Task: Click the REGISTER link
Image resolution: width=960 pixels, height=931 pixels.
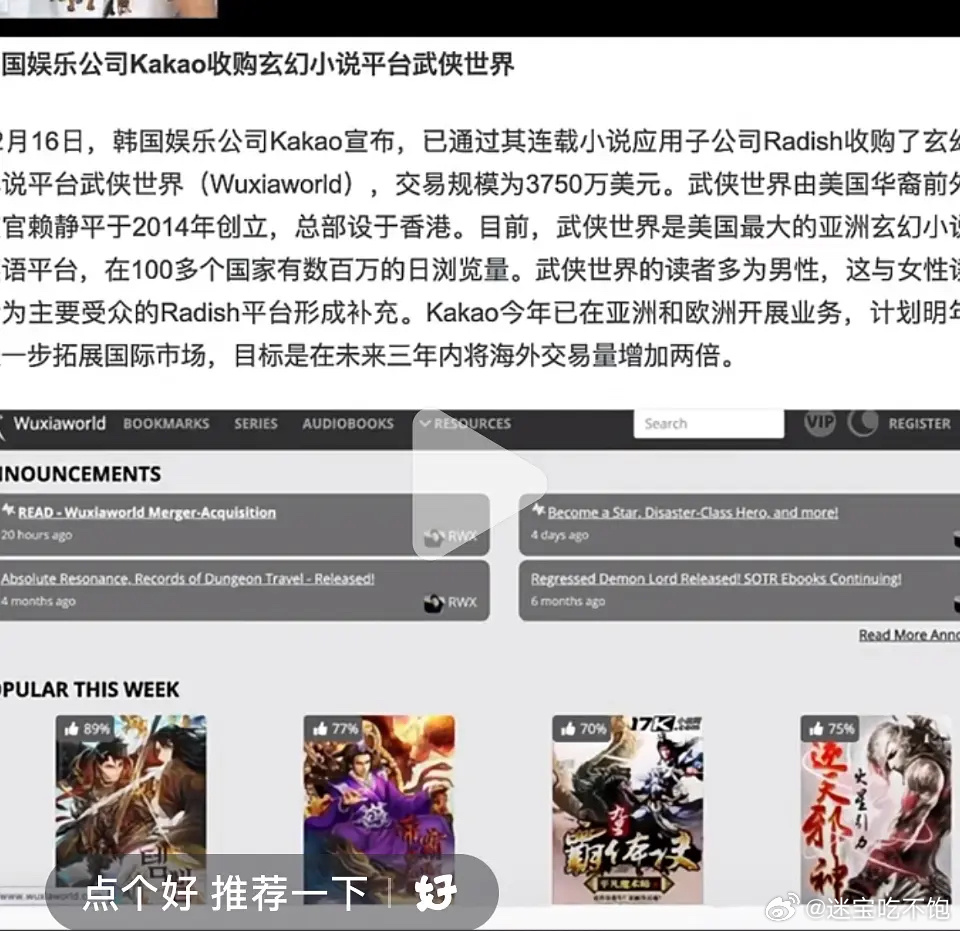Action: click(x=920, y=424)
